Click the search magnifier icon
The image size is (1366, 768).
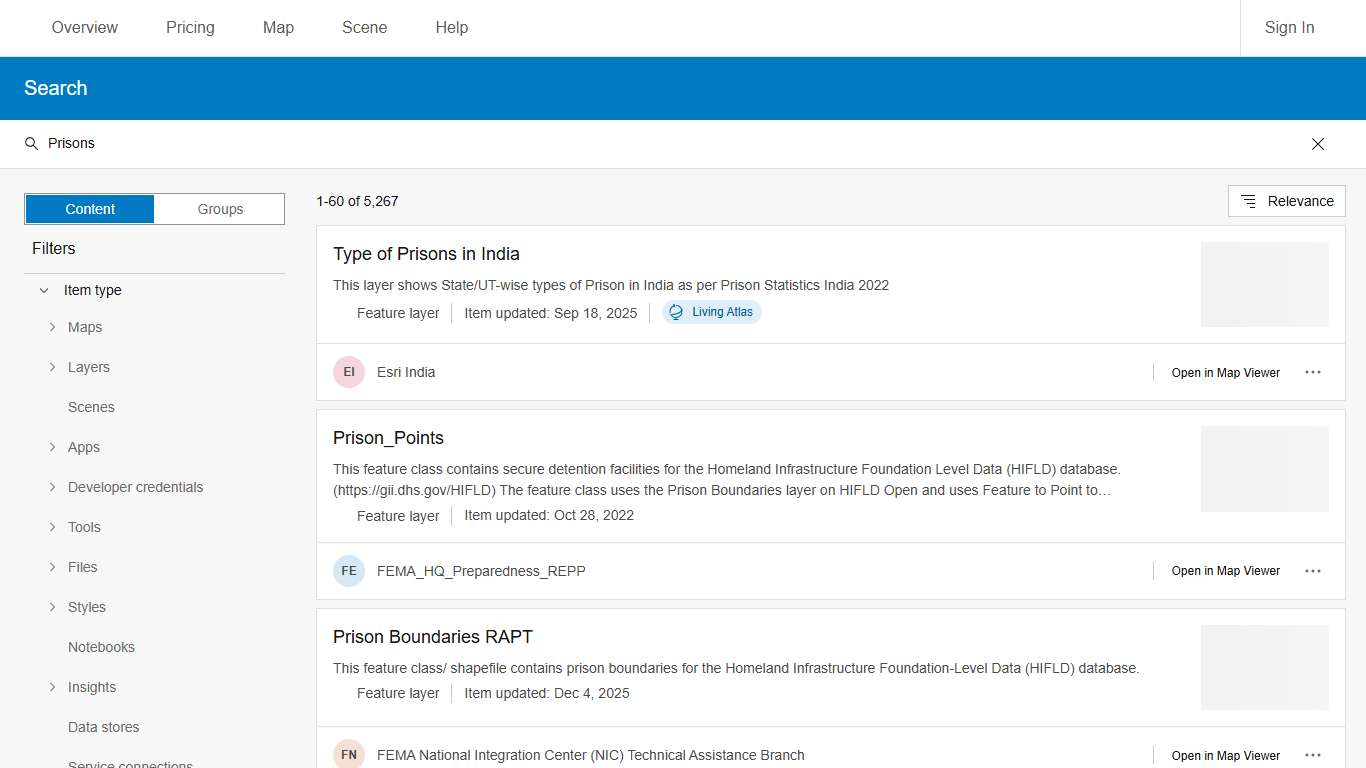pyautogui.click(x=31, y=144)
